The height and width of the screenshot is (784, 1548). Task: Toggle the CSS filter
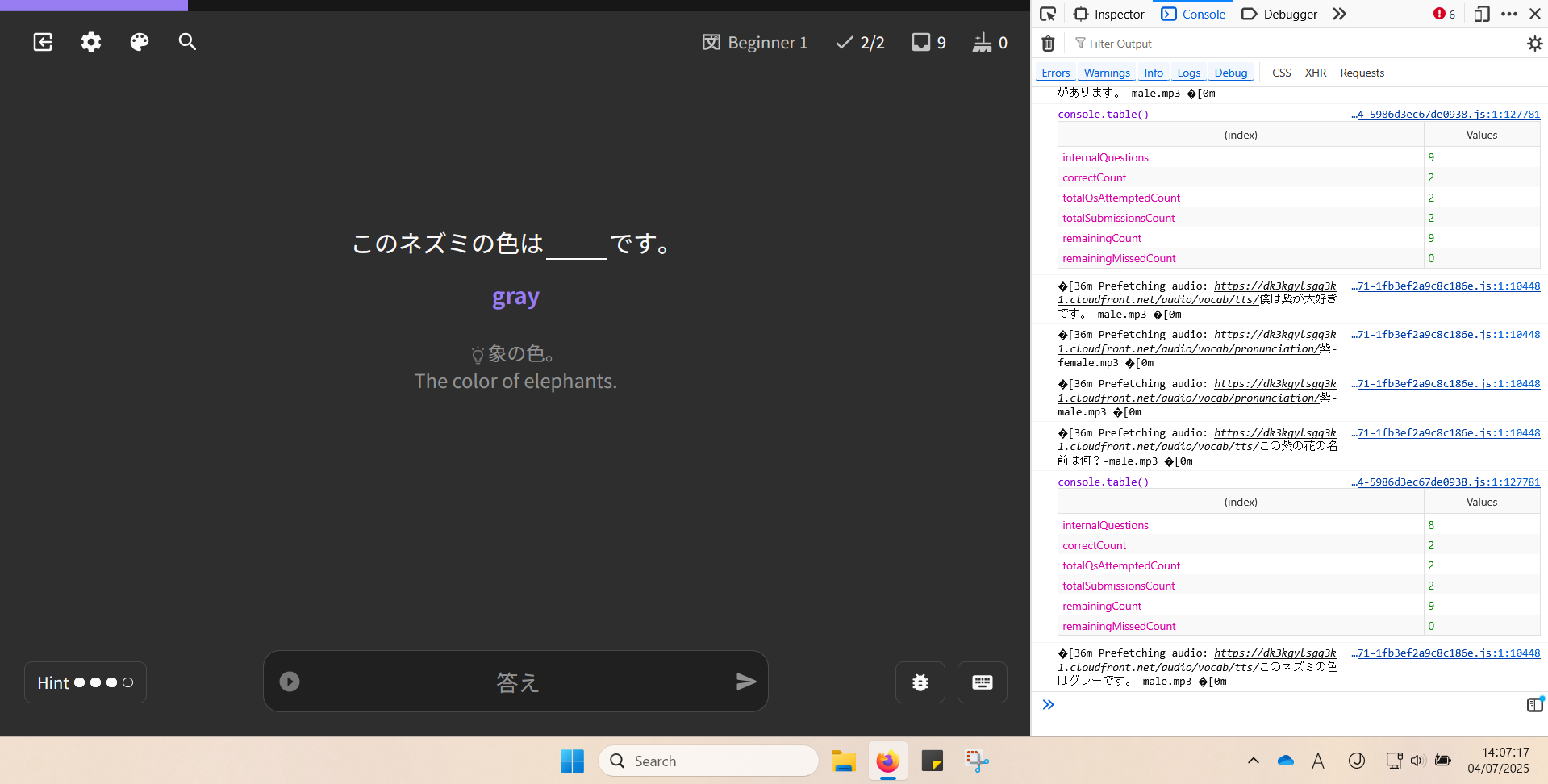coord(1281,73)
